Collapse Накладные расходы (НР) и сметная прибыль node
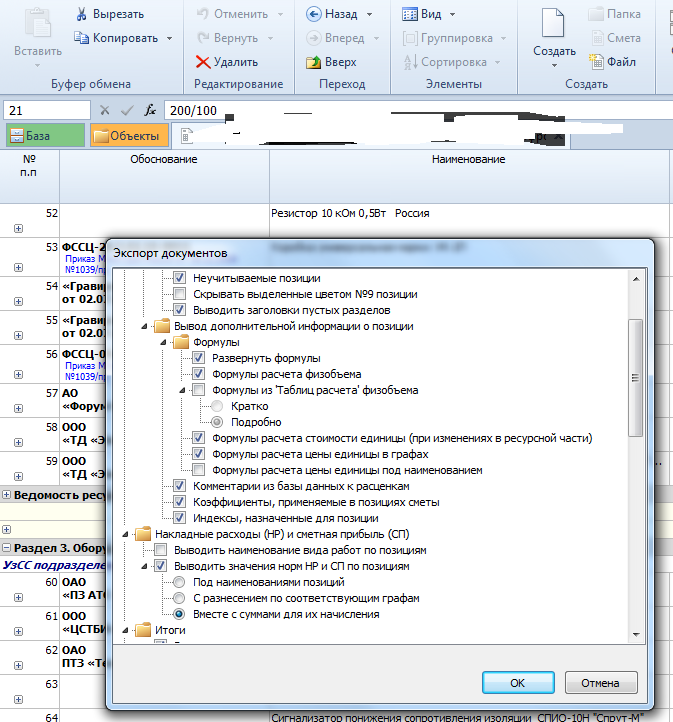The height and width of the screenshot is (722, 673). click(x=125, y=535)
